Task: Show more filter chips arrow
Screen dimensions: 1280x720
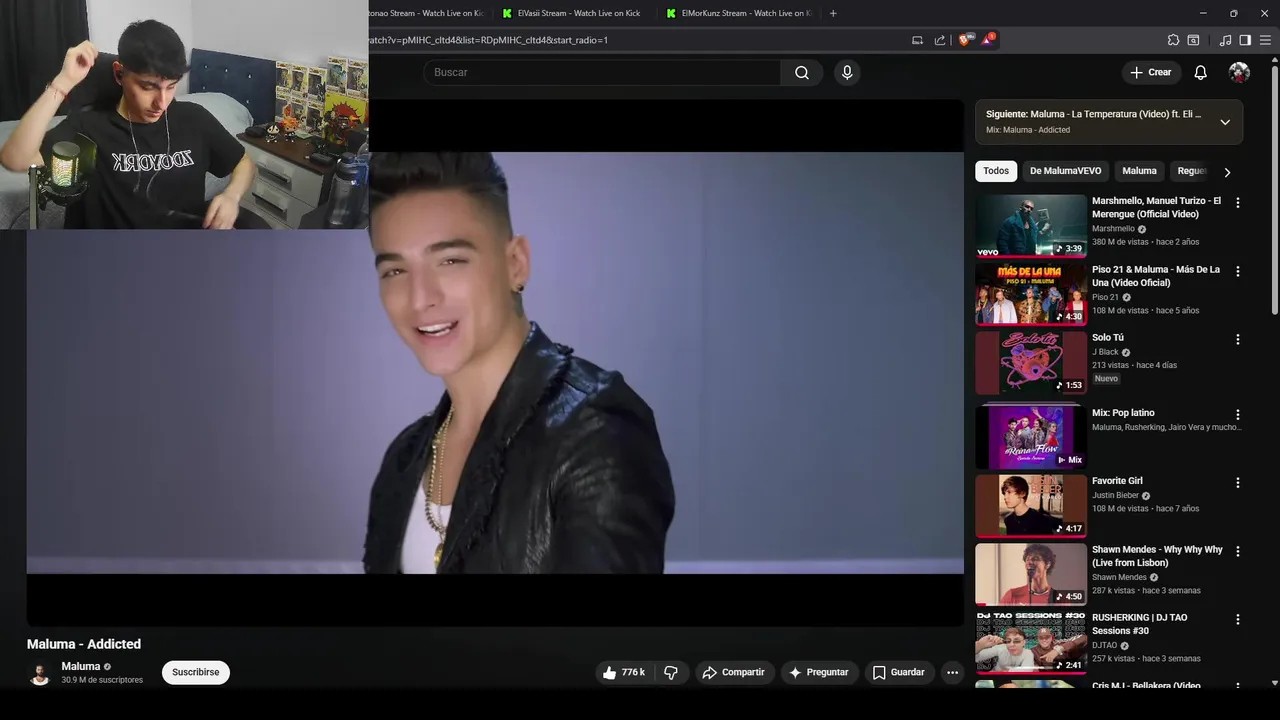Action: (1227, 172)
